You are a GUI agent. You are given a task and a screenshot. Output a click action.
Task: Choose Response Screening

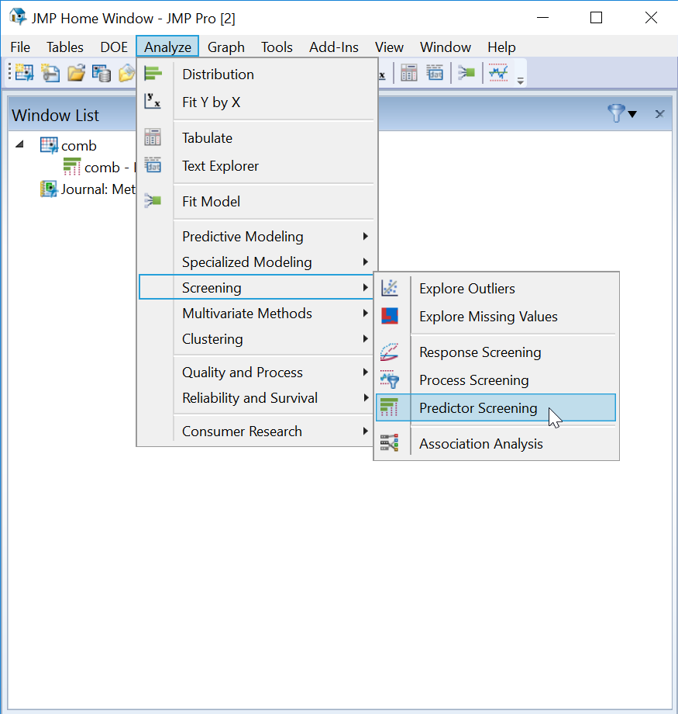pyautogui.click(x=496, y=352)
